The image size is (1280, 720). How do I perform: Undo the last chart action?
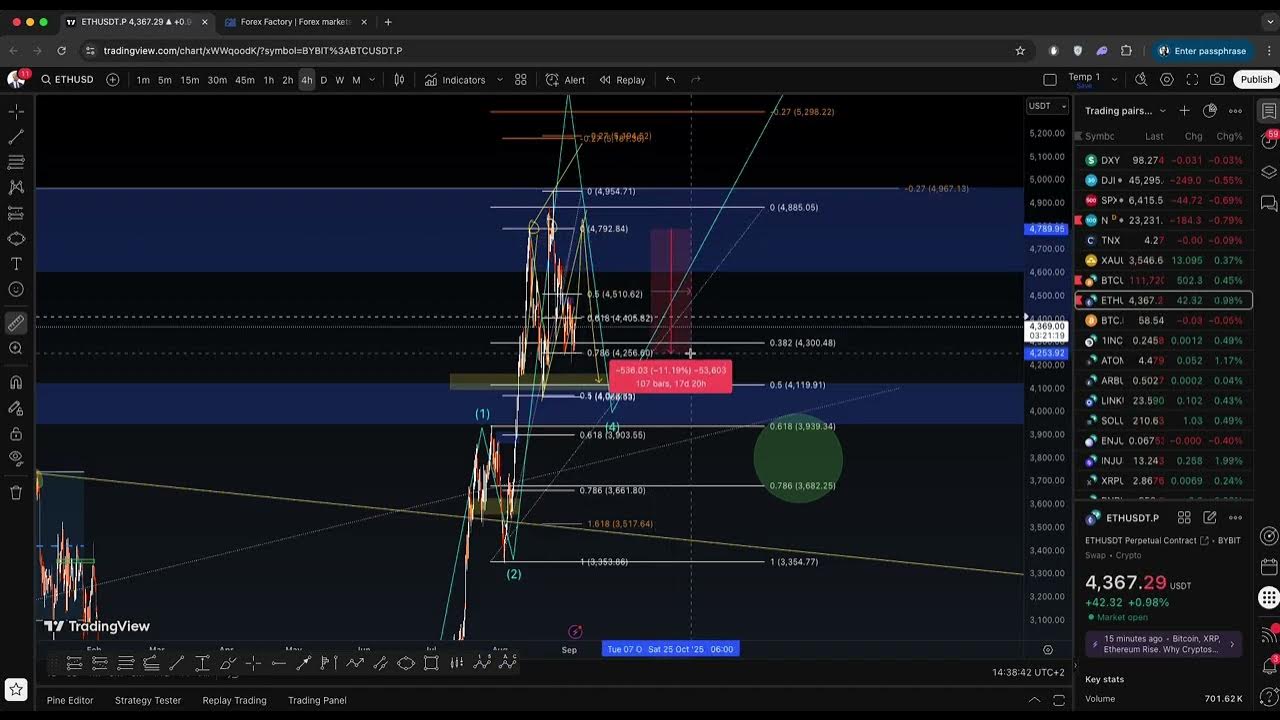pos(670,80)
